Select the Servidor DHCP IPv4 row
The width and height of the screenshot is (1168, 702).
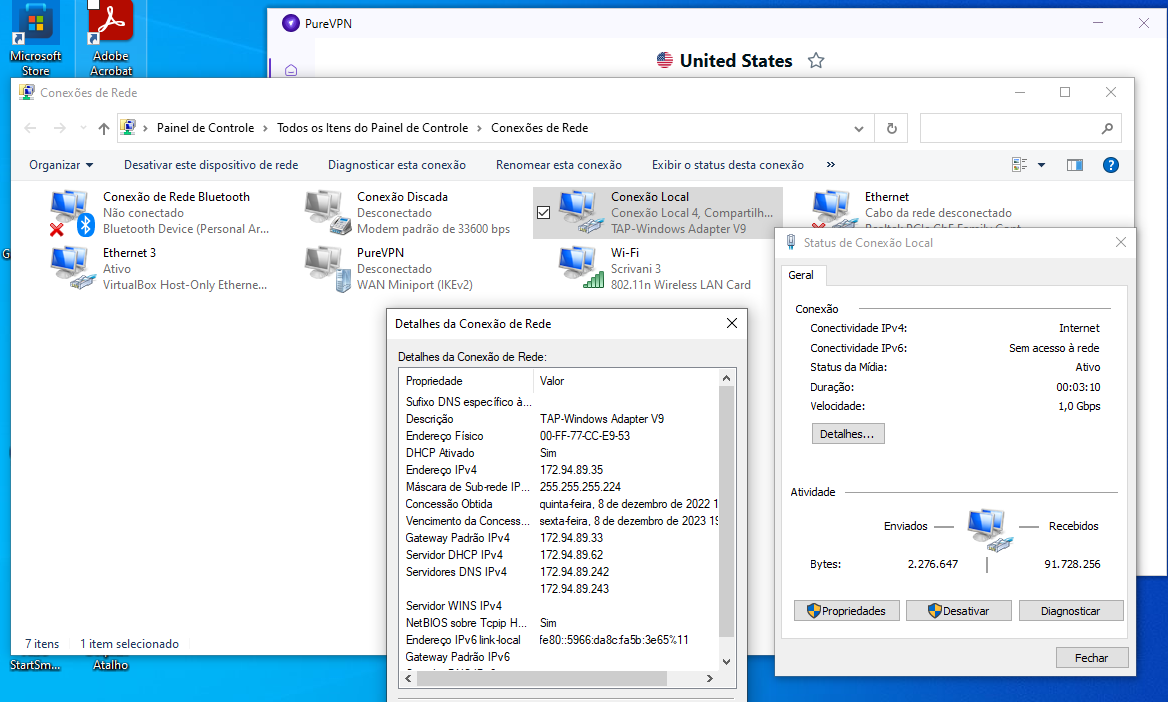559,555
